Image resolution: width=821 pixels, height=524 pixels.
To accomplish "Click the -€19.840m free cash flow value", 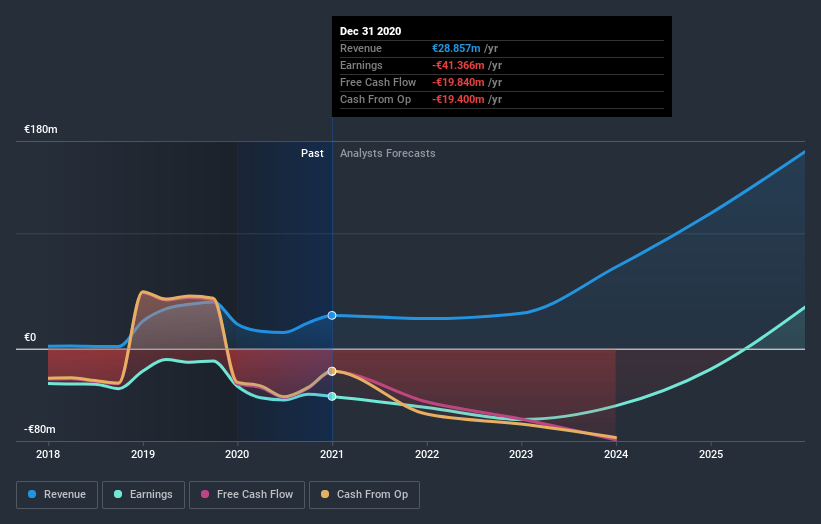I will click(458, 82).
